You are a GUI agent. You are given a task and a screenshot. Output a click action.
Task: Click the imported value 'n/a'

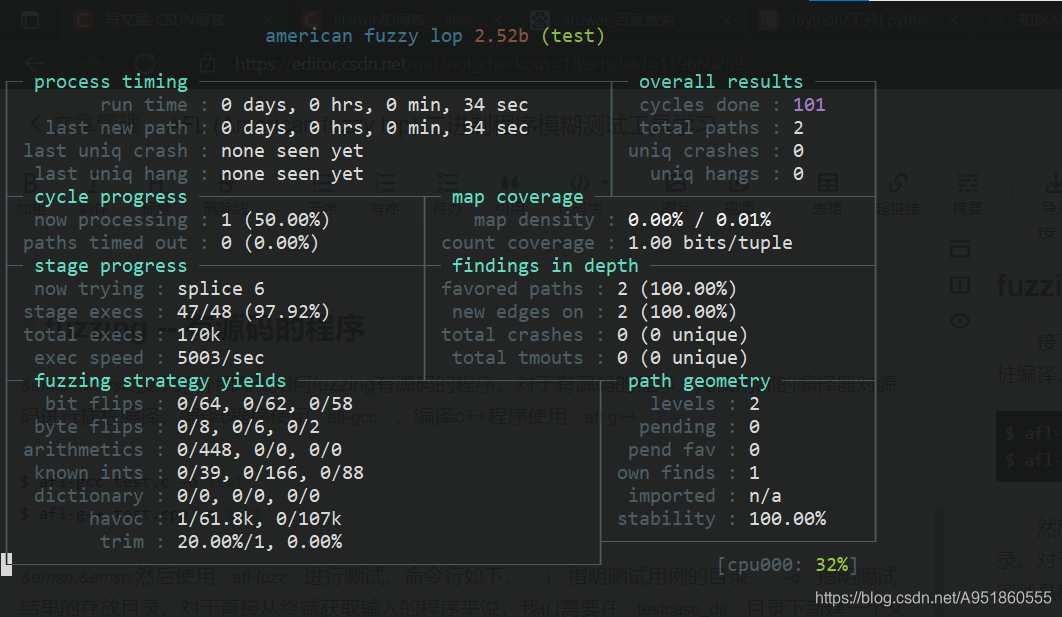[765, 496]
